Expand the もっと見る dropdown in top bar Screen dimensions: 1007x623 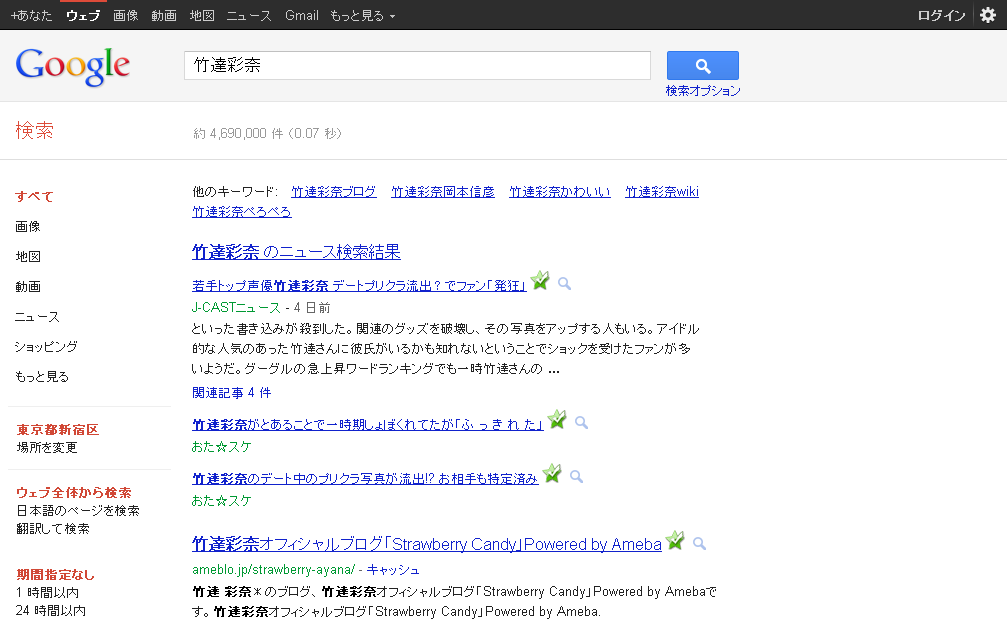(362, 16)
